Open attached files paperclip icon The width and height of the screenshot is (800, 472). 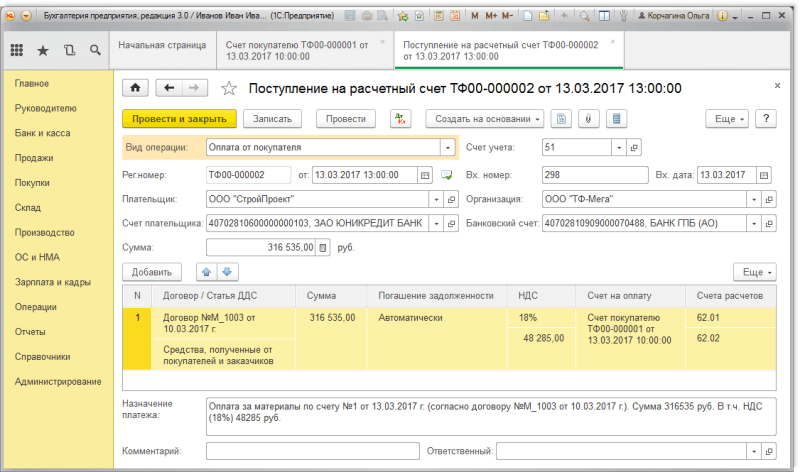[588, 119]
